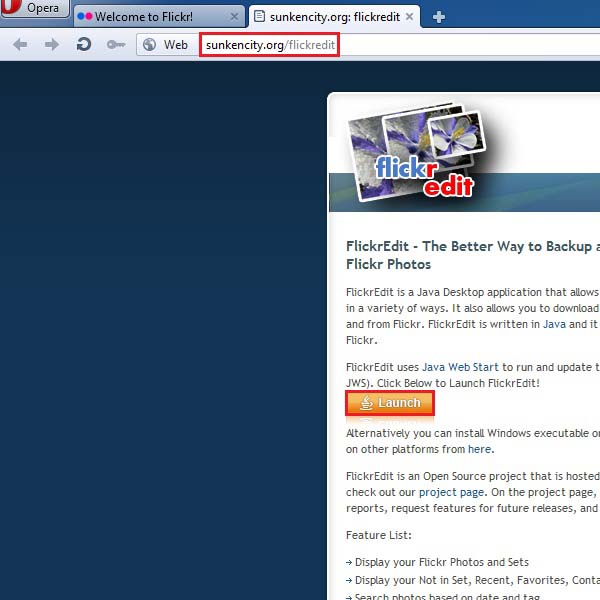Click the FlickrEdit page heading
600x600 pixels.
point(473,255)
